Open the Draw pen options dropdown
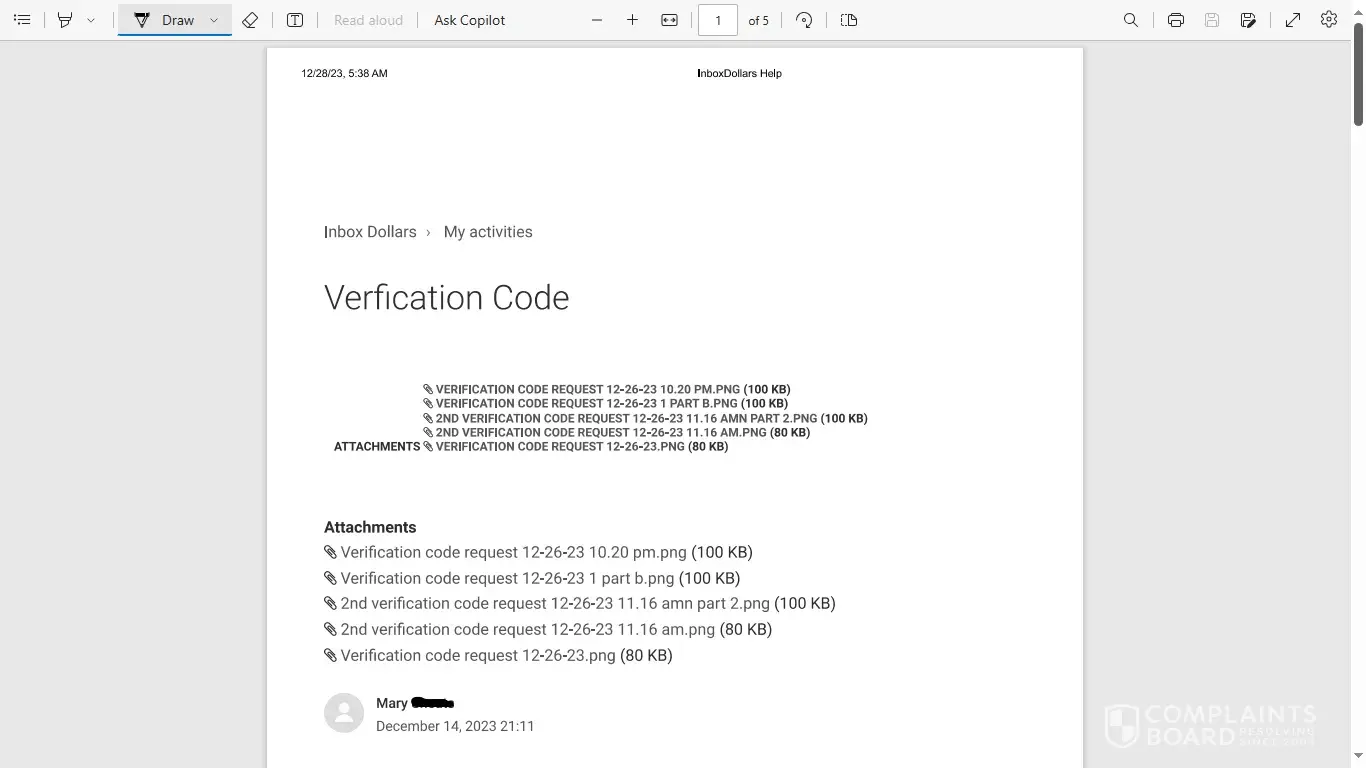The width and height of the screenshot is (1366, 768). point(214,20)
